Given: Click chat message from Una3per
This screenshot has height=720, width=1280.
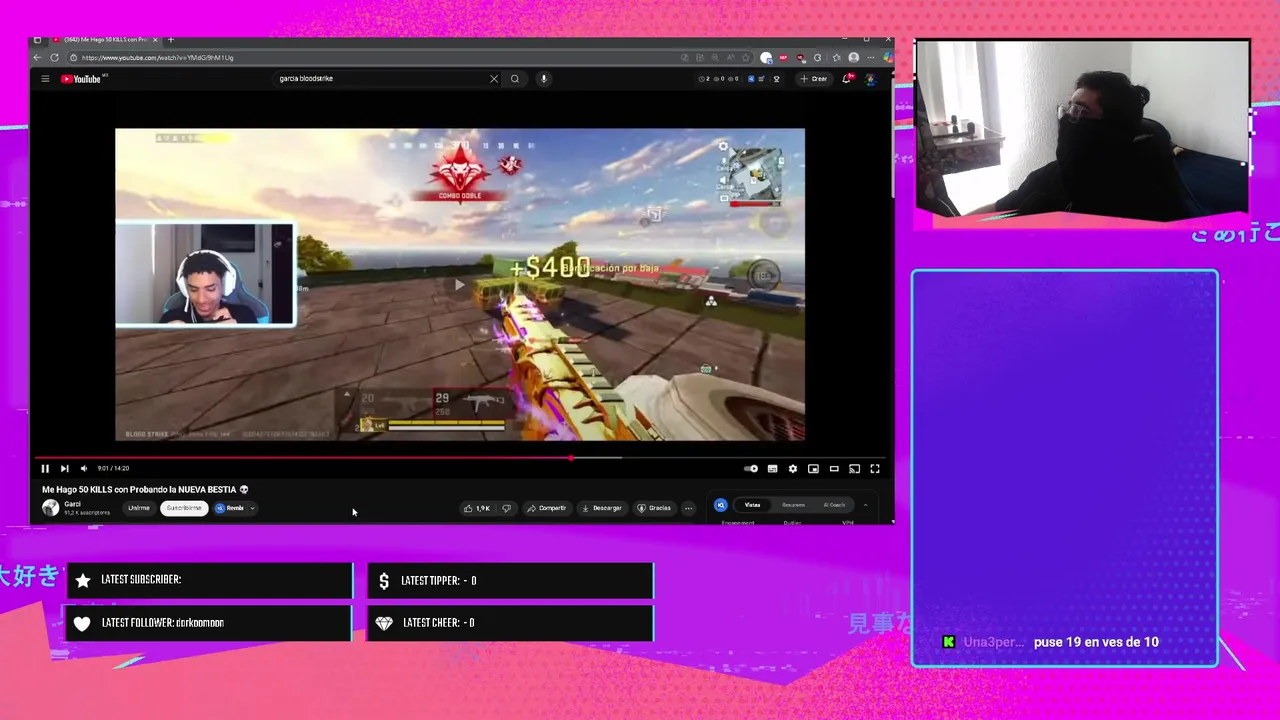Looking at the screenshot, I should (x=1050, y=642).
